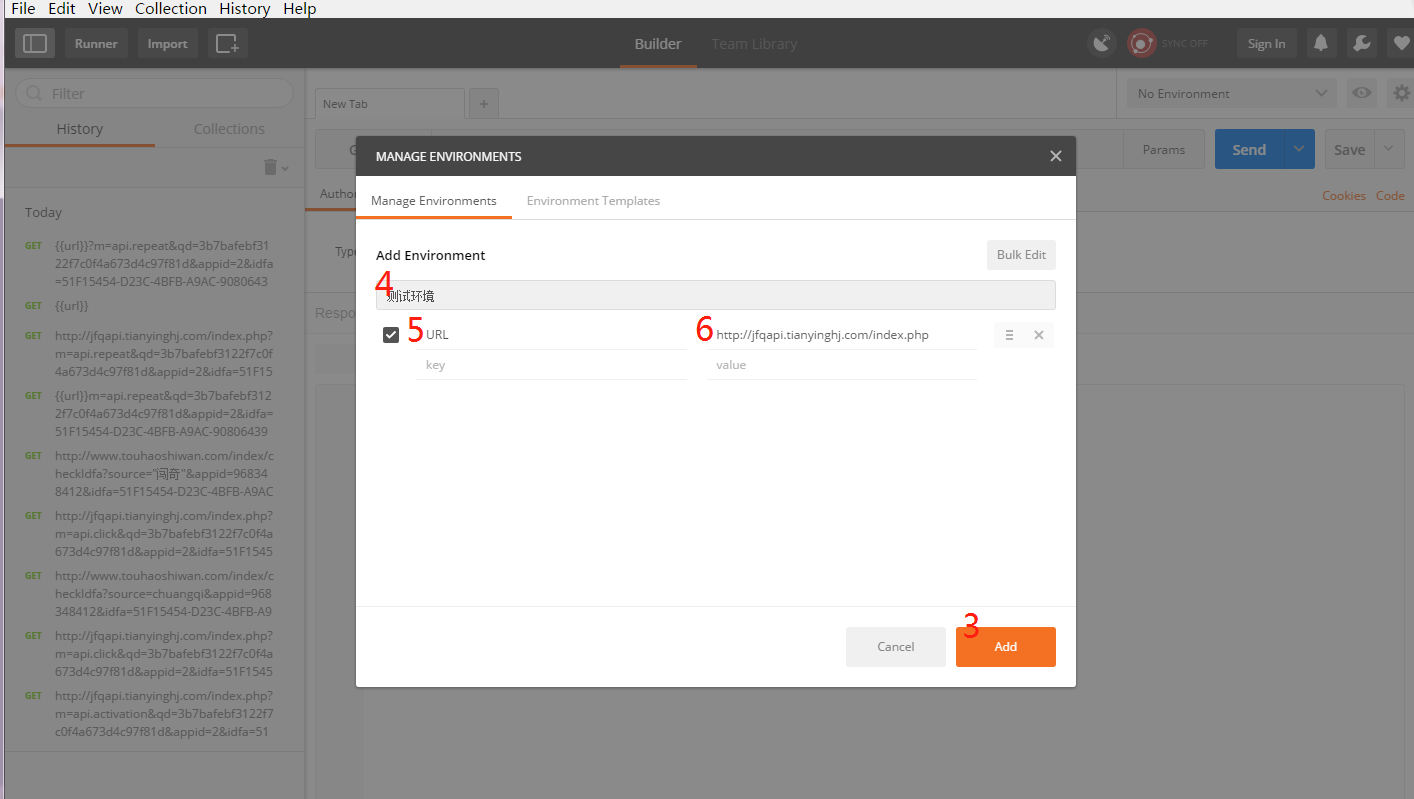Open the Save button dropdown arrow
Viewport: 1414px width, 799px height.
click(1389, 149)
